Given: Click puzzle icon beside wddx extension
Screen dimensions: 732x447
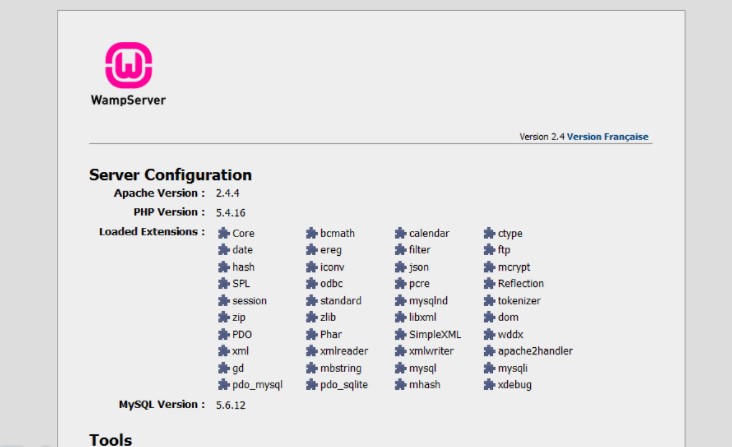Looking at the screenshot, I should click(489, 334).
